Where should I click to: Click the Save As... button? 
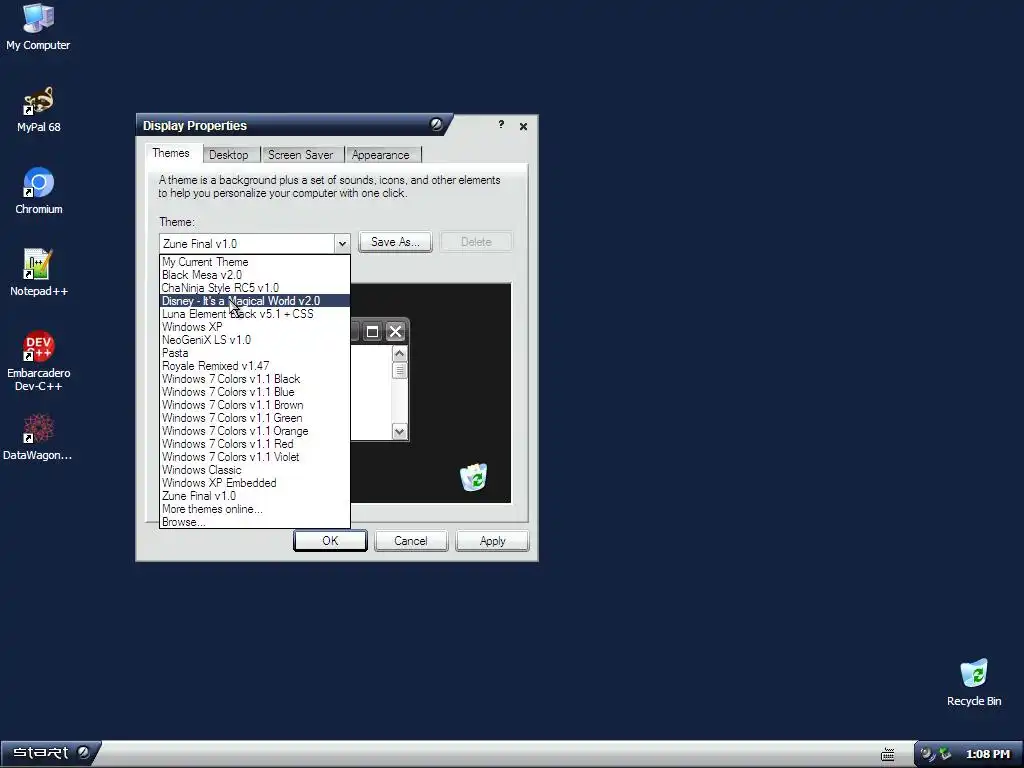(x=395, y=242)
